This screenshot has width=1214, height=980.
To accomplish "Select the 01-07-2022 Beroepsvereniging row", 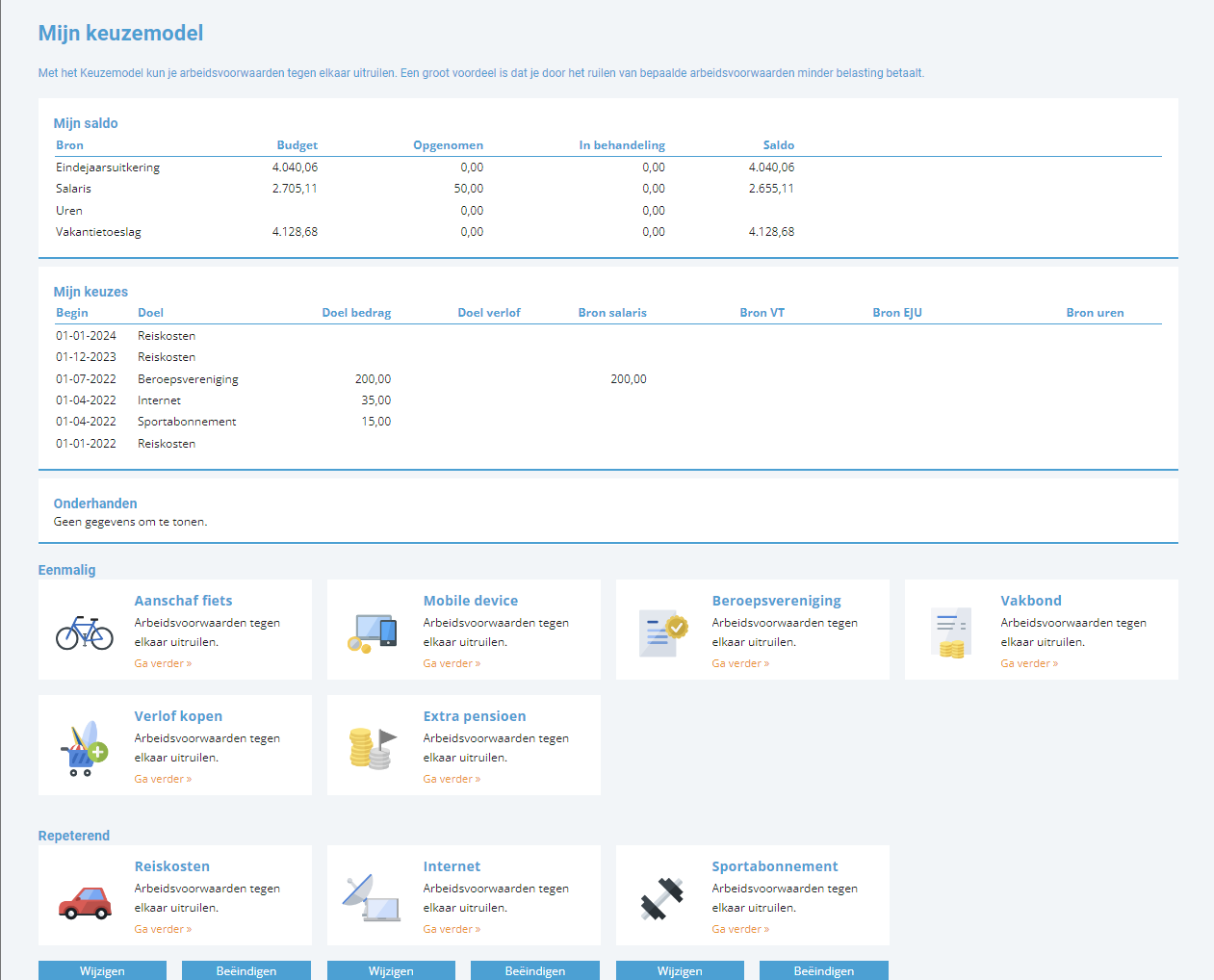I will (608, 379).
